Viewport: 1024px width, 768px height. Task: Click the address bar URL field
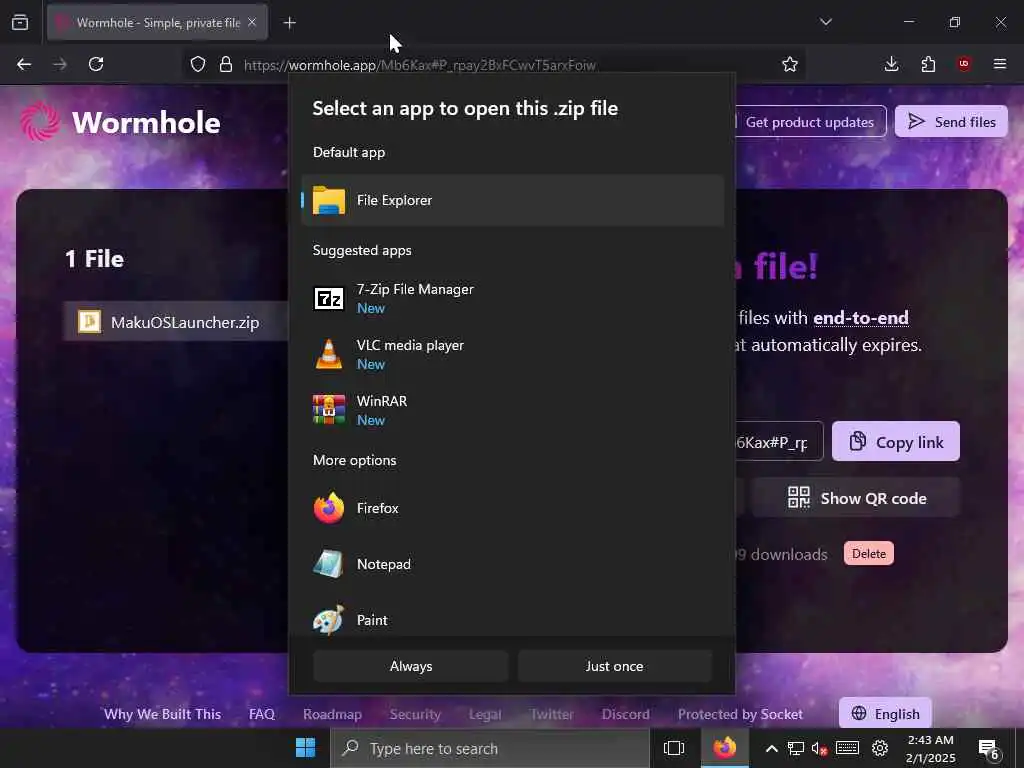pos(495,65)
